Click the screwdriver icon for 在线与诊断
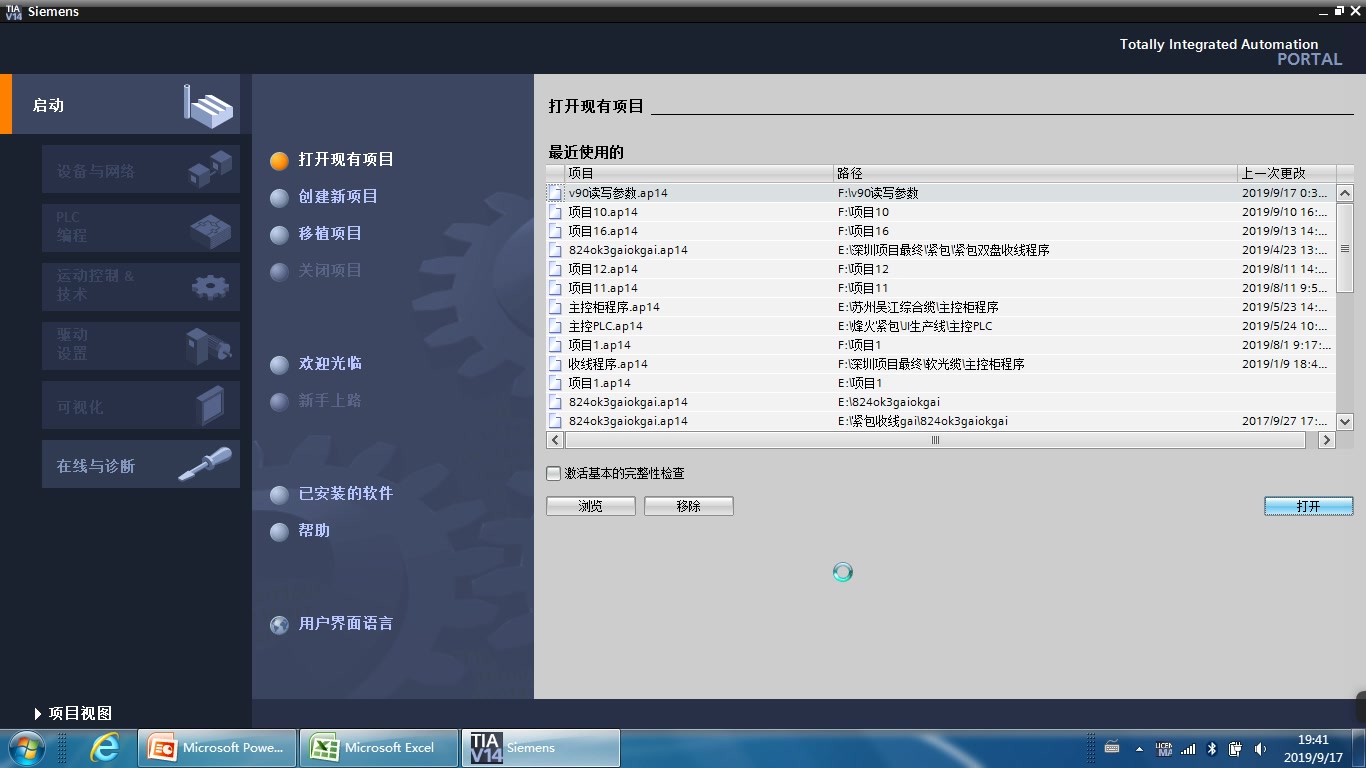 [x=205, y=464]
